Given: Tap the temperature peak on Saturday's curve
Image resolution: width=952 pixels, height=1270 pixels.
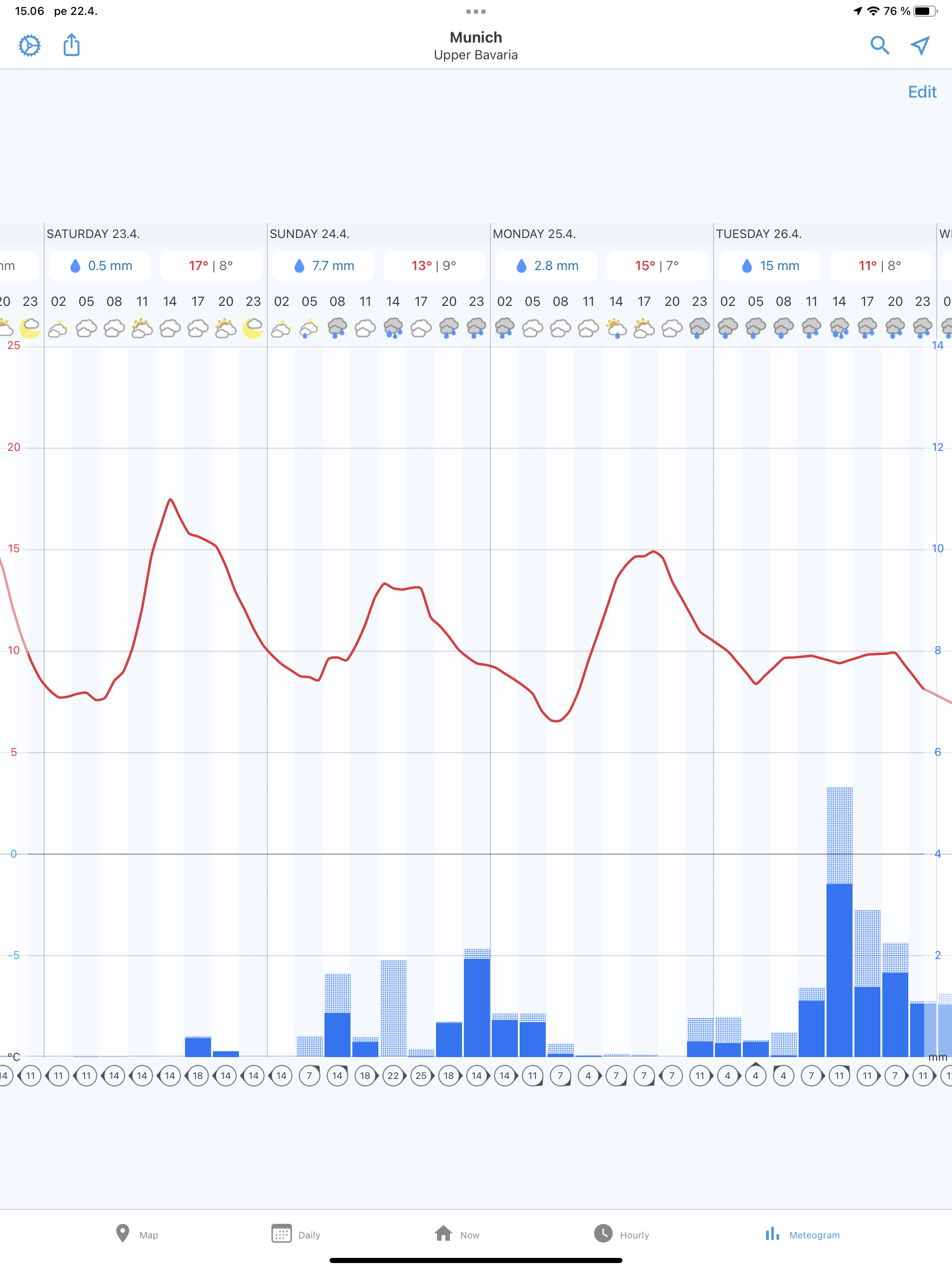Looking at the screenshot, I should [170, 500].
